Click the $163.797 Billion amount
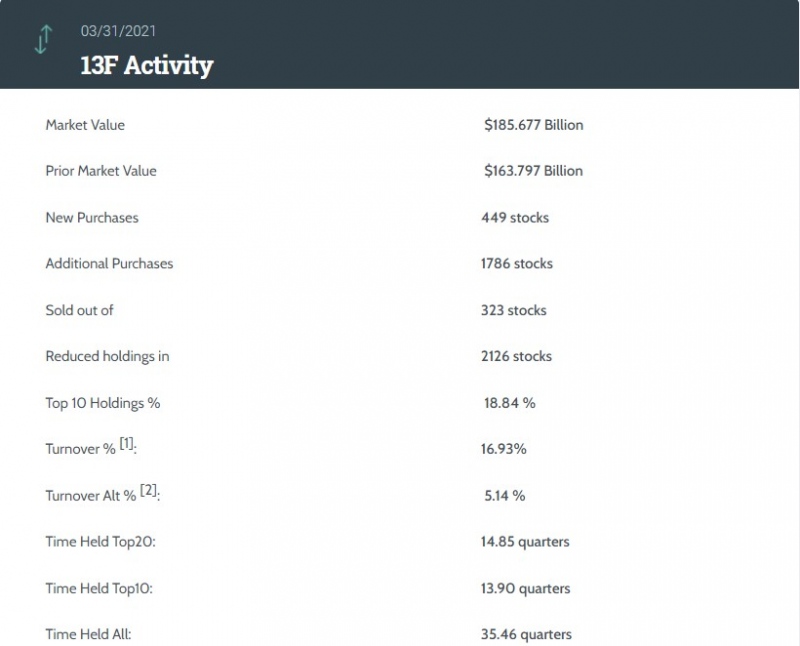 [x=533, y=171]
